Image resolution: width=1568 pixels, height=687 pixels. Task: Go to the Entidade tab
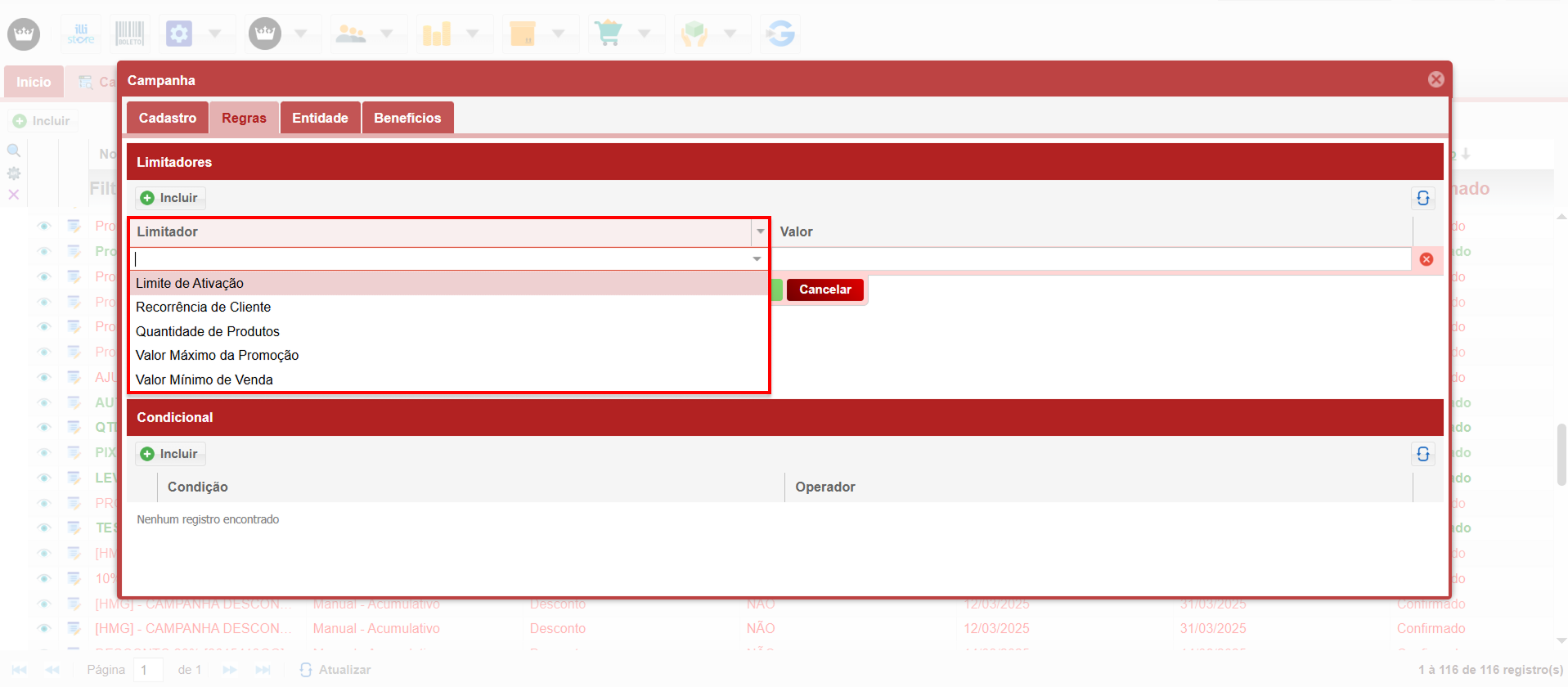point(320,118)
